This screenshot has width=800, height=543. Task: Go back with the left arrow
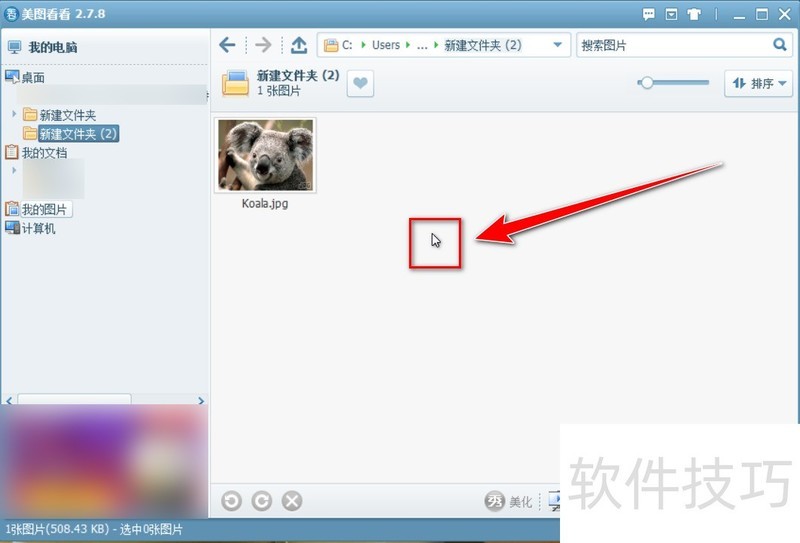point(228,45)
